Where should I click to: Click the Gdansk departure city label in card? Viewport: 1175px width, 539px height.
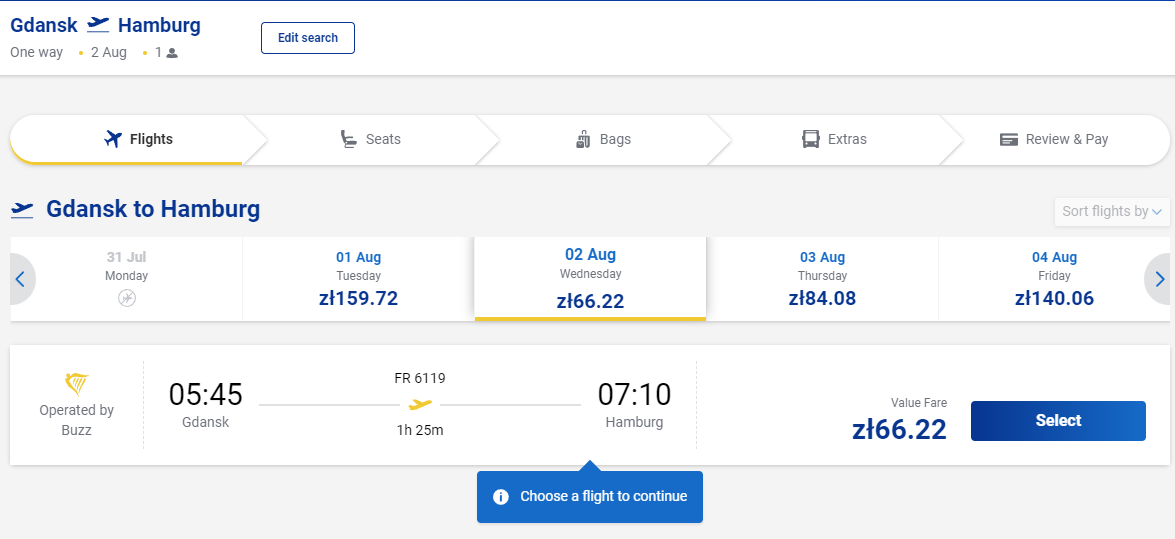pyautogui.click(x=205, y=422)
